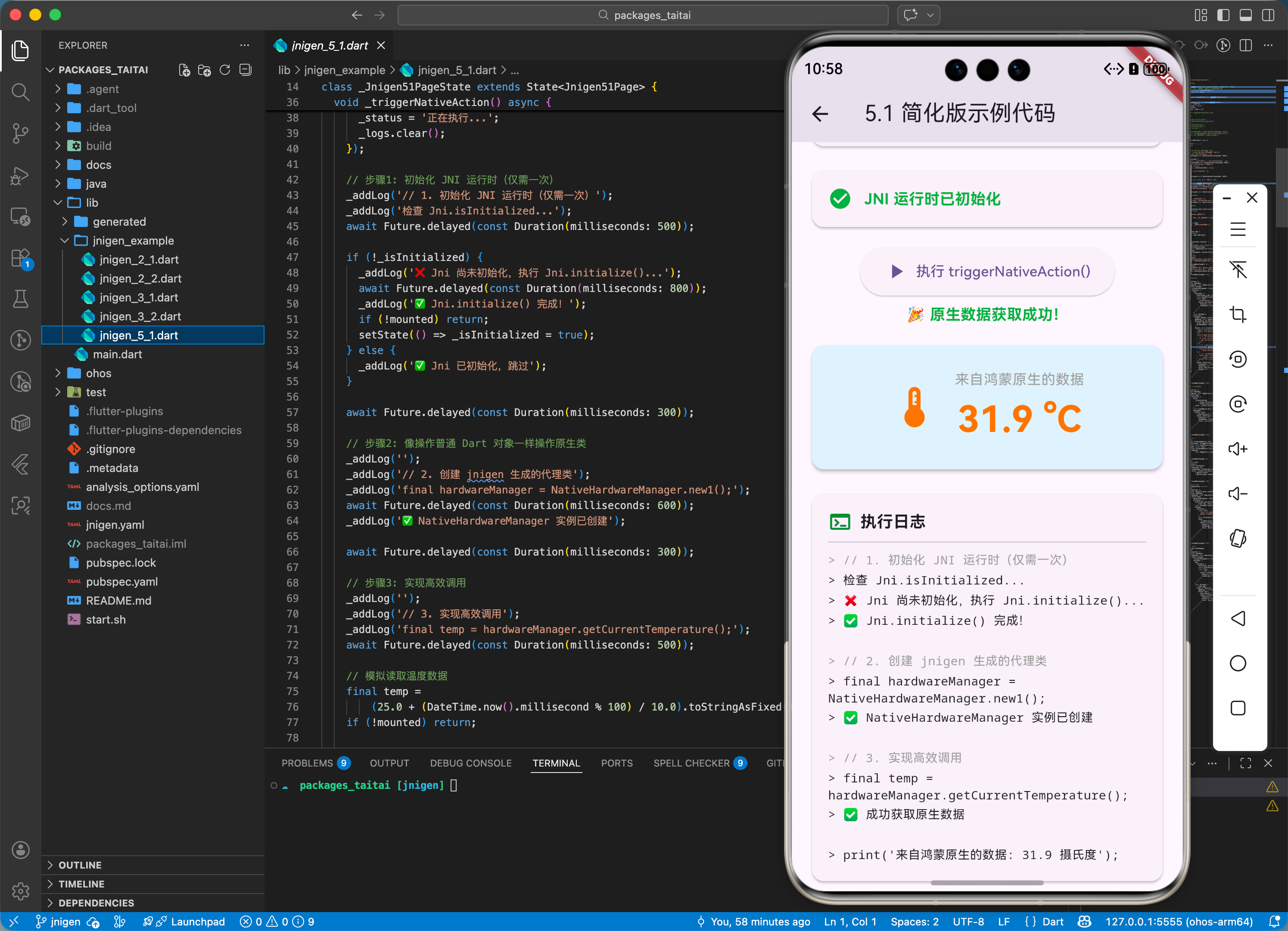Expand the OUTLINE section
1288x931 pixels.
click(x=80, y=865)
